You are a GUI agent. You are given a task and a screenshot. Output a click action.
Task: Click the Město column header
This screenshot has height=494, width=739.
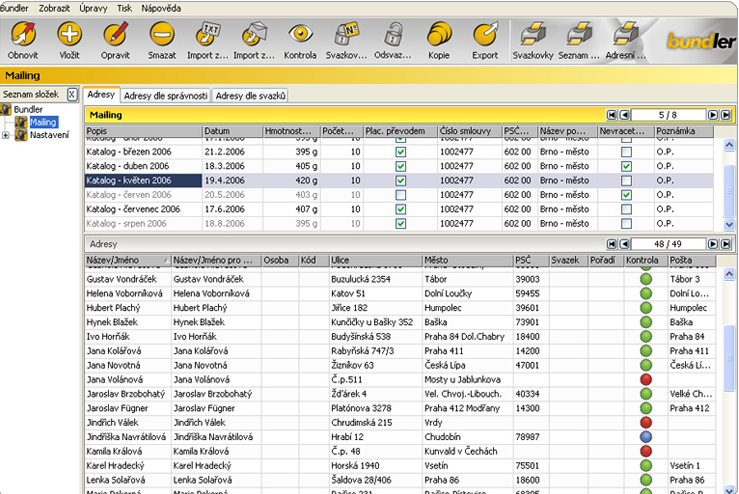(x=467, y=260)
